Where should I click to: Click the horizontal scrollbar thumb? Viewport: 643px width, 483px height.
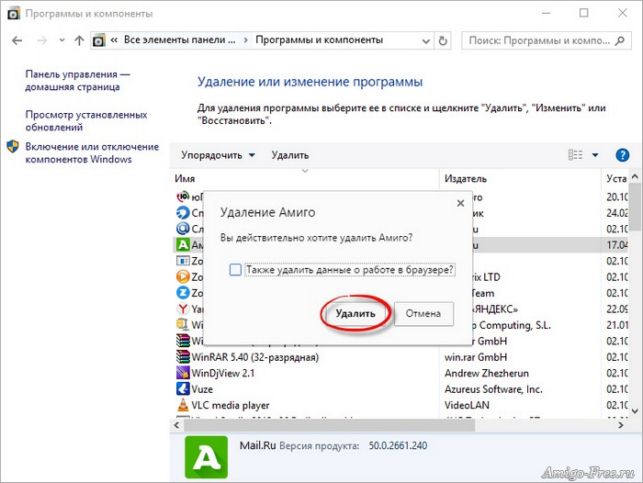pos(329,426)
